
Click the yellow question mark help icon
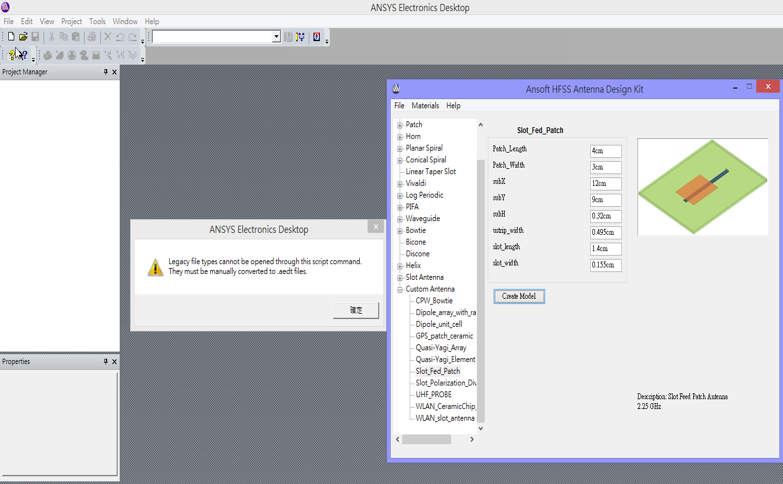12,55
